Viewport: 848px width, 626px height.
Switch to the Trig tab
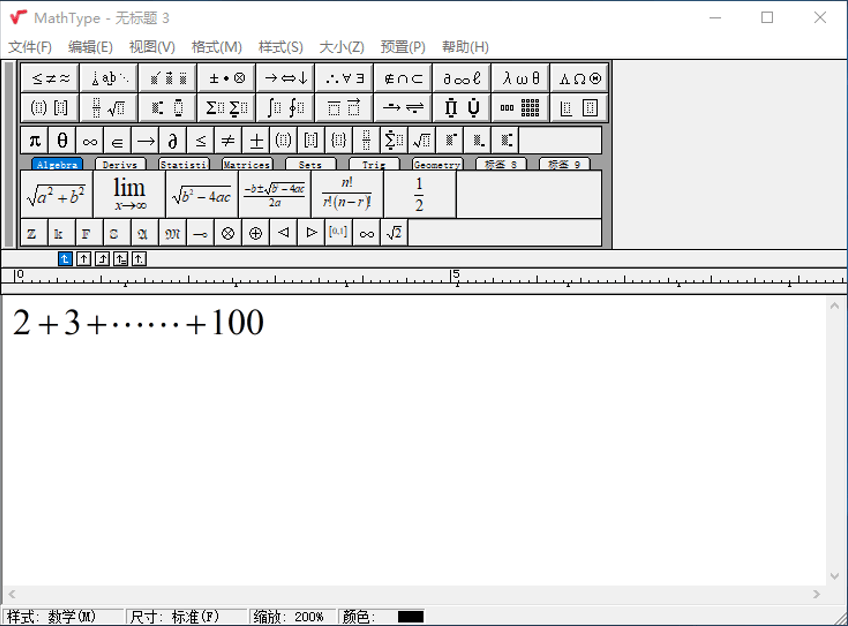click(x=374, y=164)
